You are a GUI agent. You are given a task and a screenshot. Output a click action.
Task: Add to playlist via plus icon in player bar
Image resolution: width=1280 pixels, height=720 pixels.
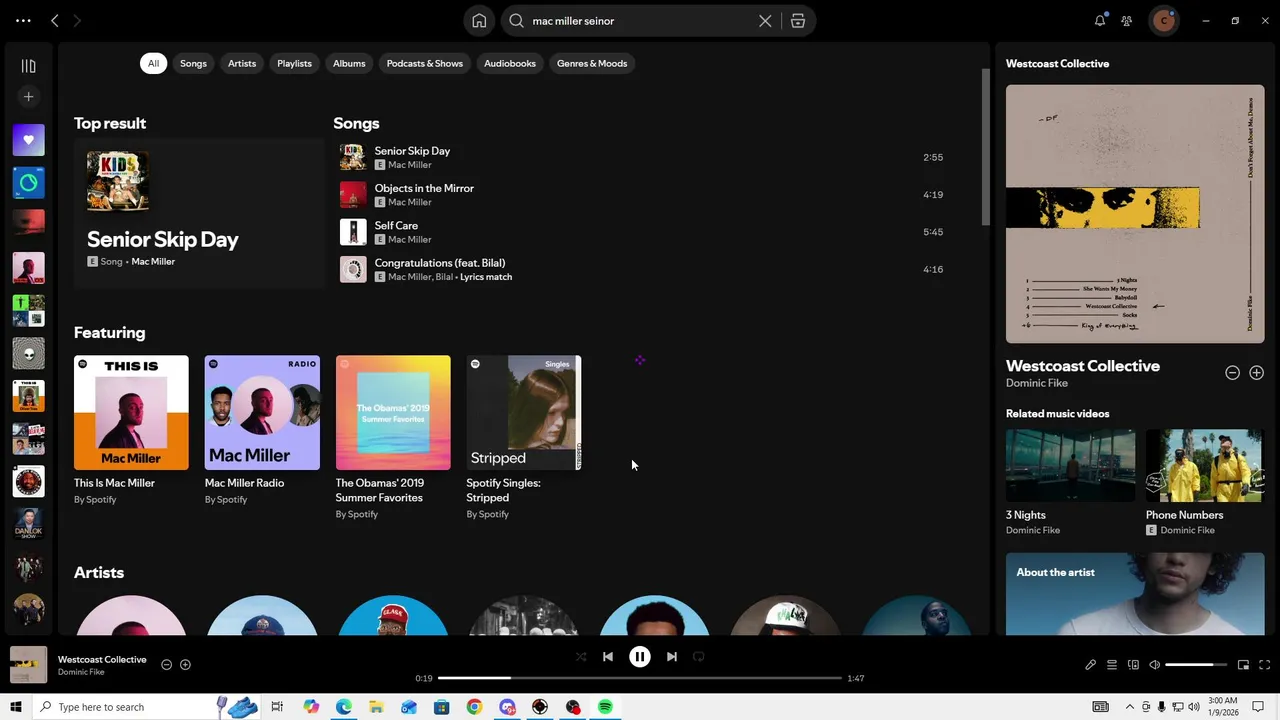coord(185,665)
